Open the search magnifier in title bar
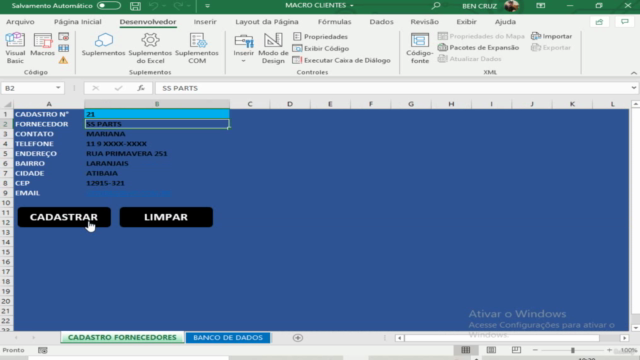This screenshot has width=640, height=360. pos(436,6)
